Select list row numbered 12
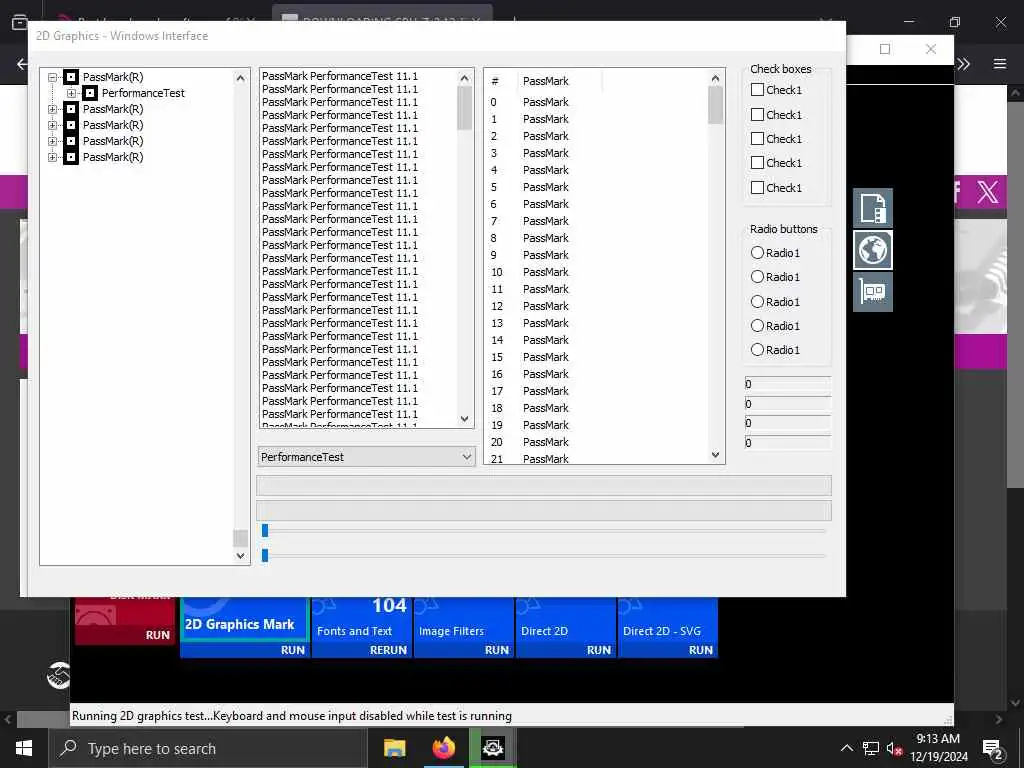1024x768 pixels. (598, 306)
